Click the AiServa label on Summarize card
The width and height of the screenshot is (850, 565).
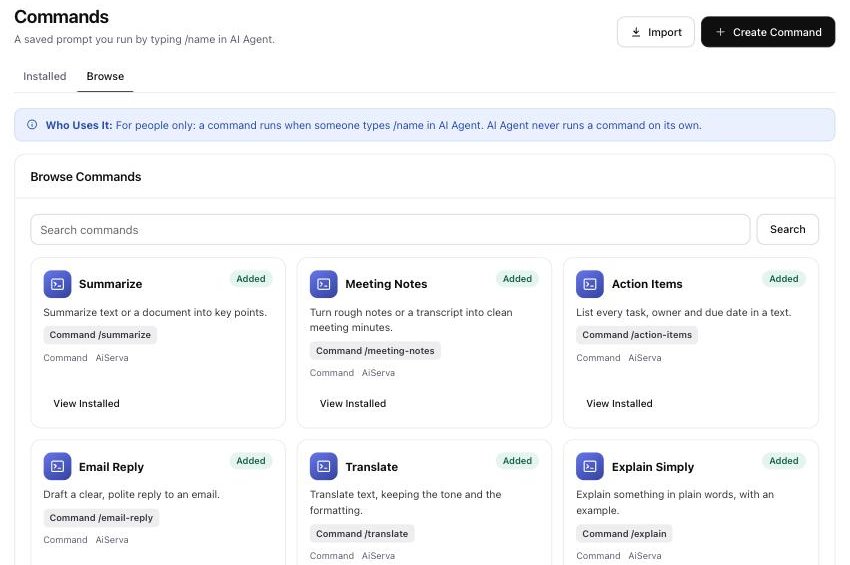click(x=112, y=358)
